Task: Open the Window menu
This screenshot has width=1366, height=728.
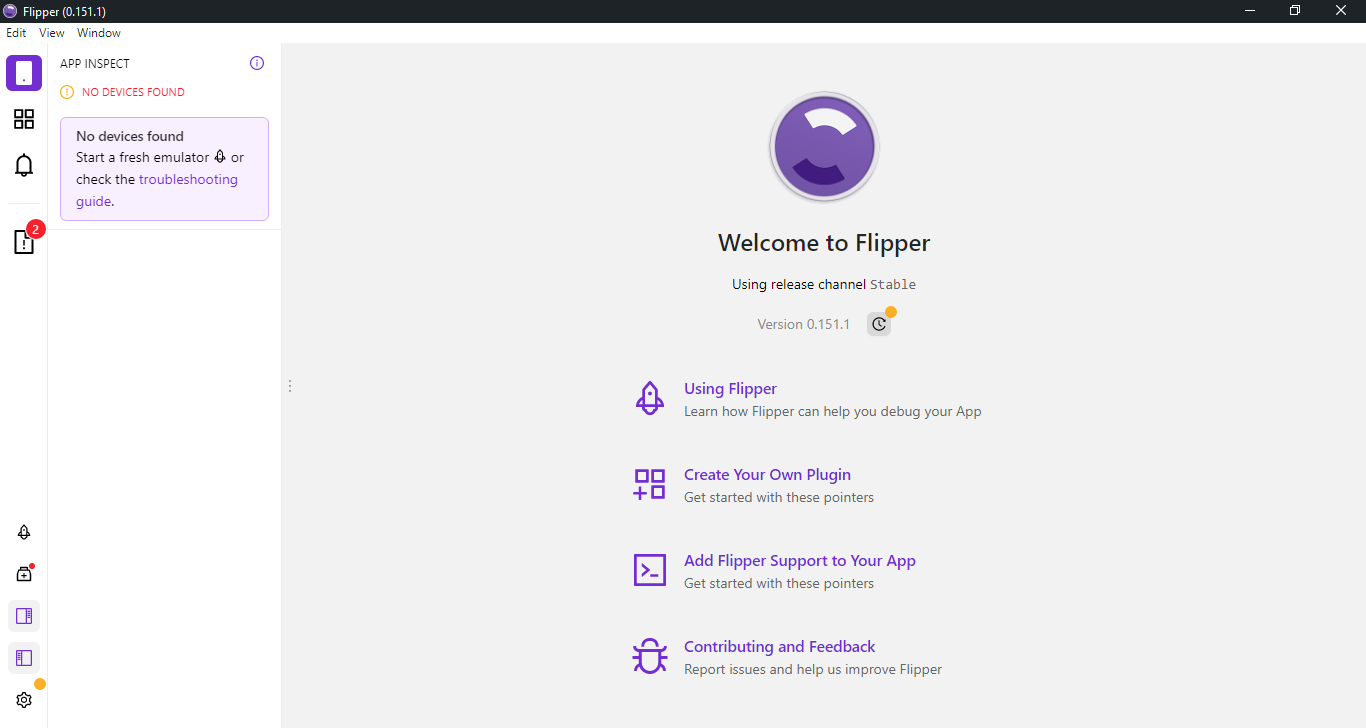Action: click(x=99, y=33)
